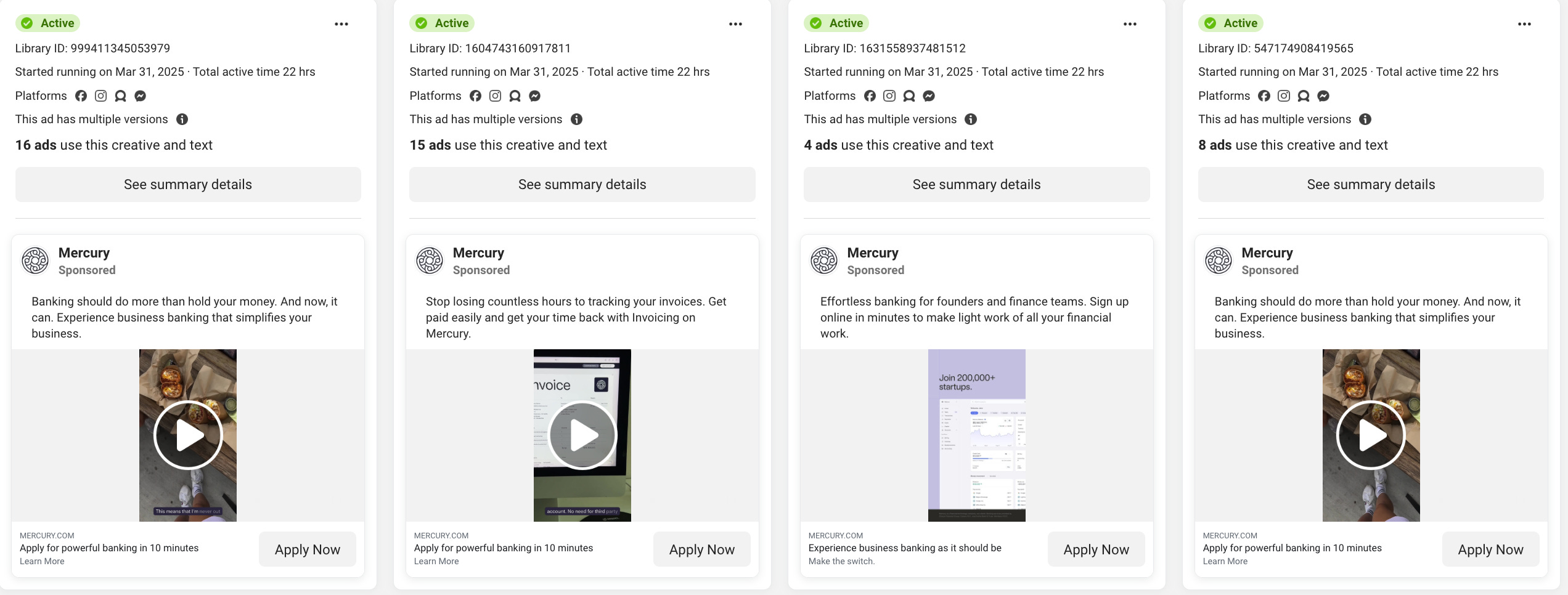Click Audience Network icon in ad 547174908419565
Image resolution: width=1568 pixels, height=595 pixels.
point(1304,95)
